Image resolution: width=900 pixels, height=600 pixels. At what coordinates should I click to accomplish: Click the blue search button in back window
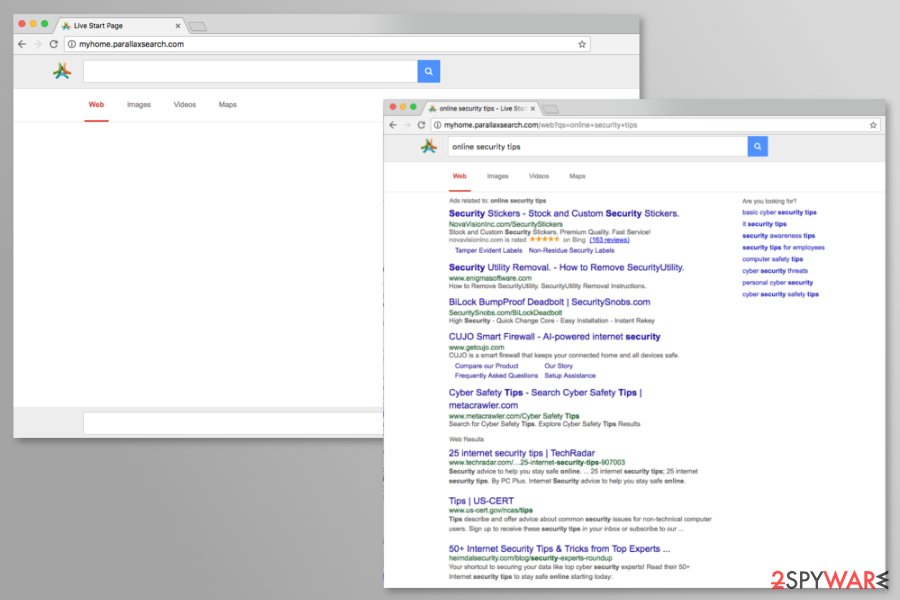[429, 71]
